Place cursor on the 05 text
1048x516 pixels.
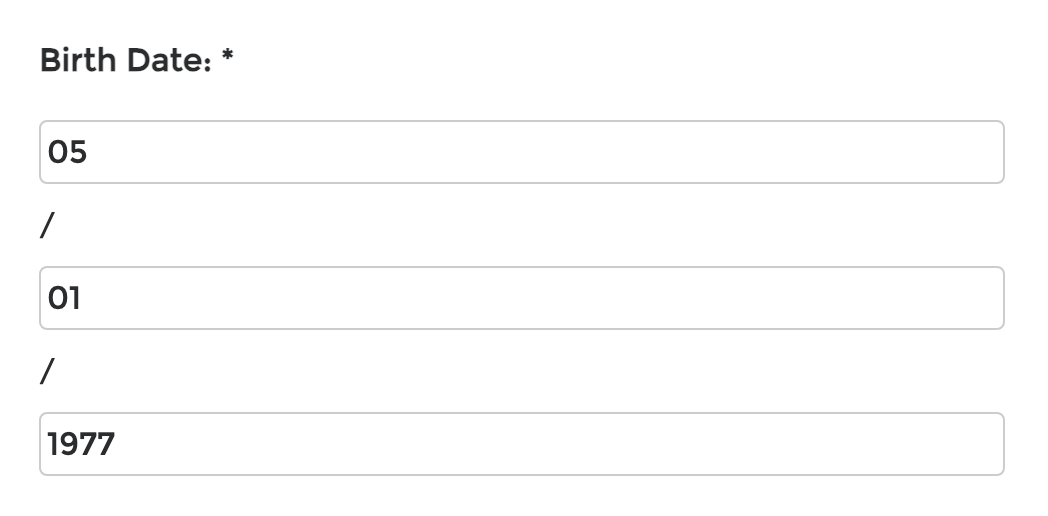(x=68, y=152)
